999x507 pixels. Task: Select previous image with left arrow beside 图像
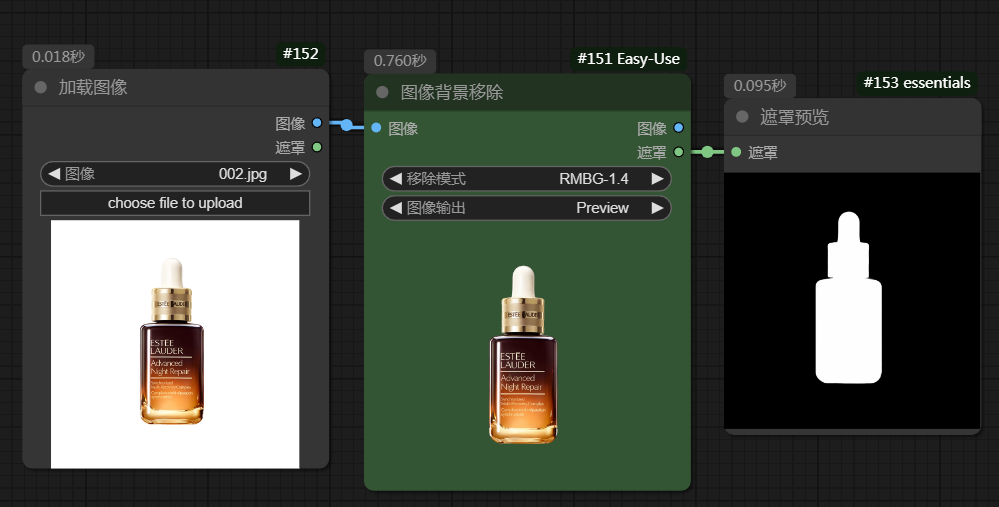[x=54, y=174]
